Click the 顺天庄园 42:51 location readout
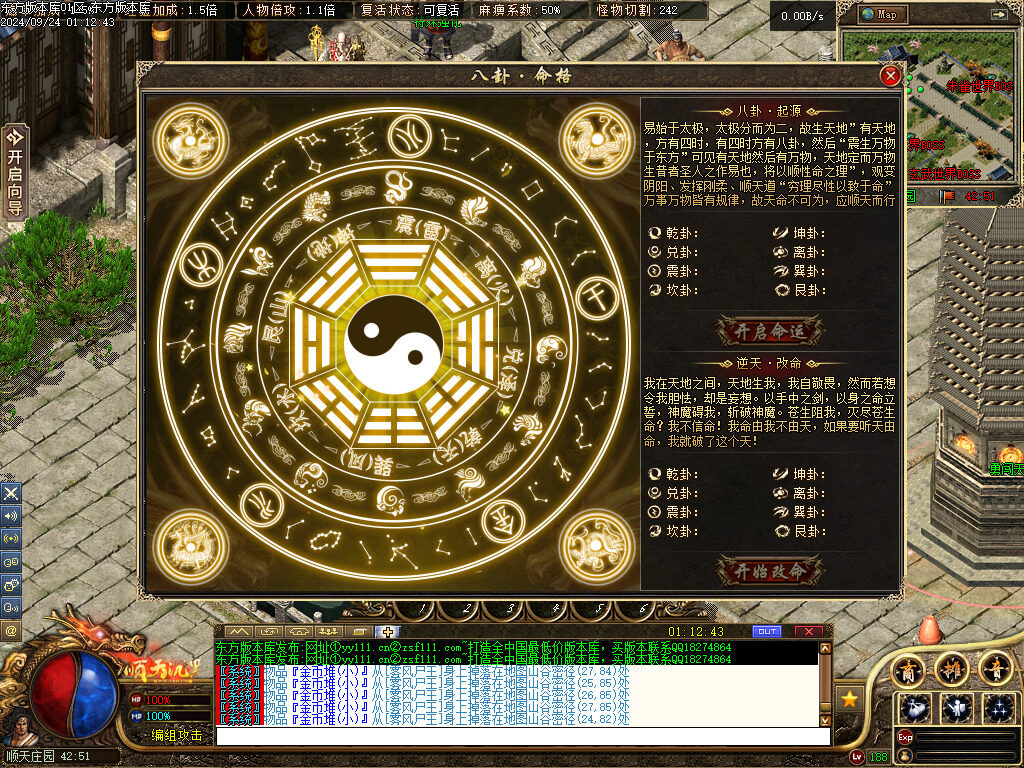 coord(46,756)
